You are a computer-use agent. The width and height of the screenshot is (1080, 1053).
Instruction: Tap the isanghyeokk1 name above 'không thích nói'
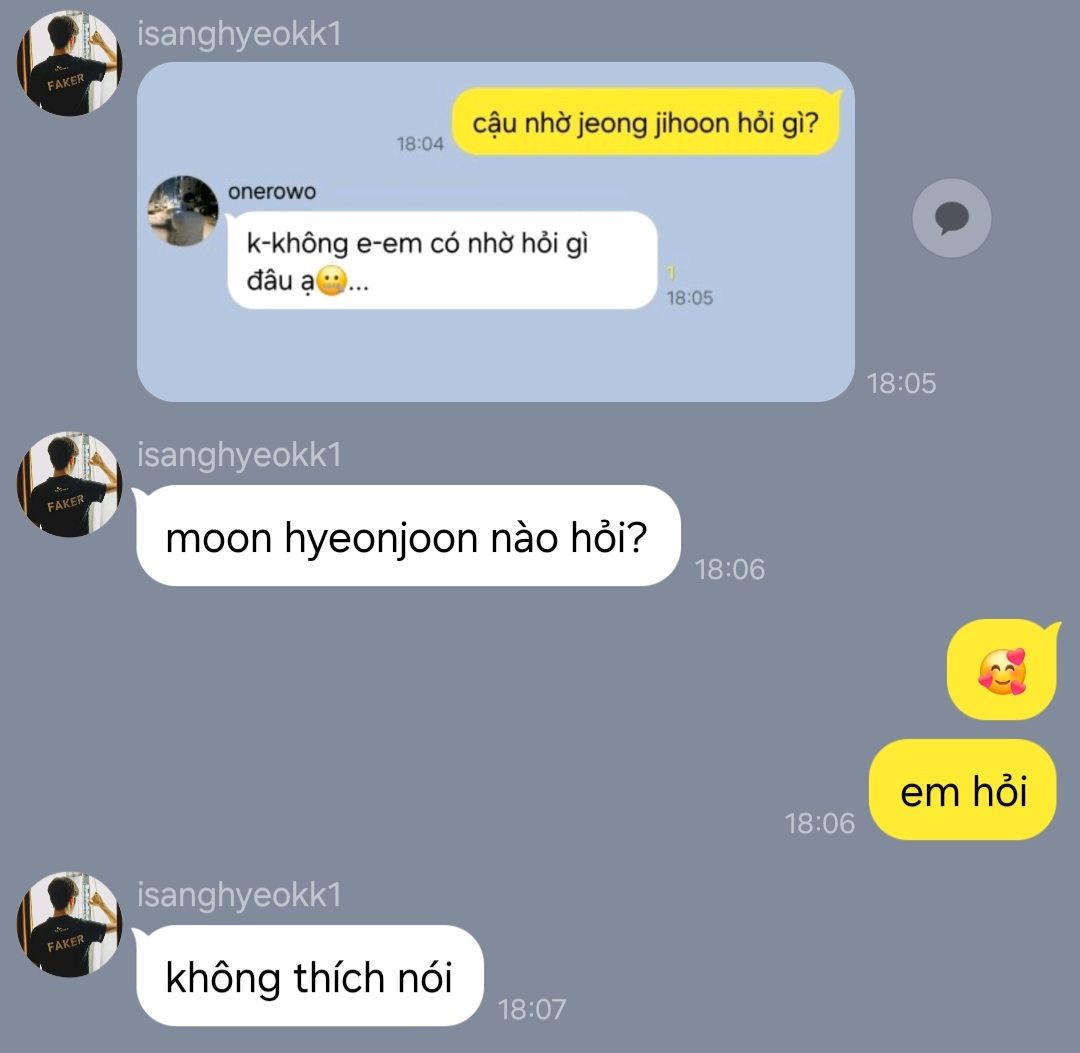pos(239,895)
